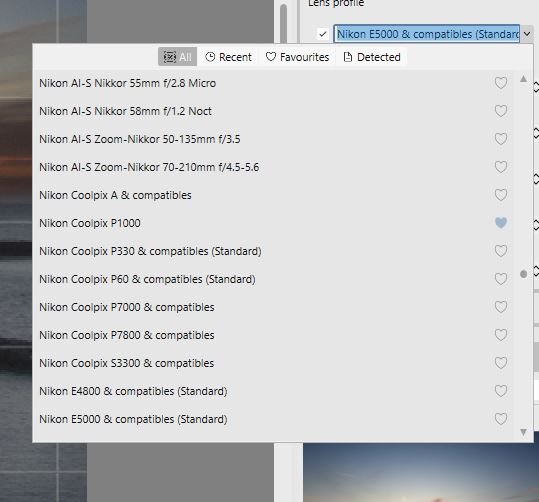Screen dimensions: 539x502
Task: Show the Detected profiles tab
Action: tap(372, 57)
